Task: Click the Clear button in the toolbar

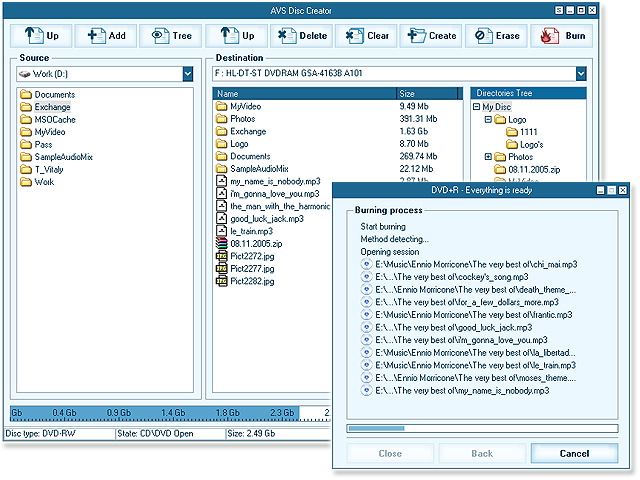Action: point(367,36)
